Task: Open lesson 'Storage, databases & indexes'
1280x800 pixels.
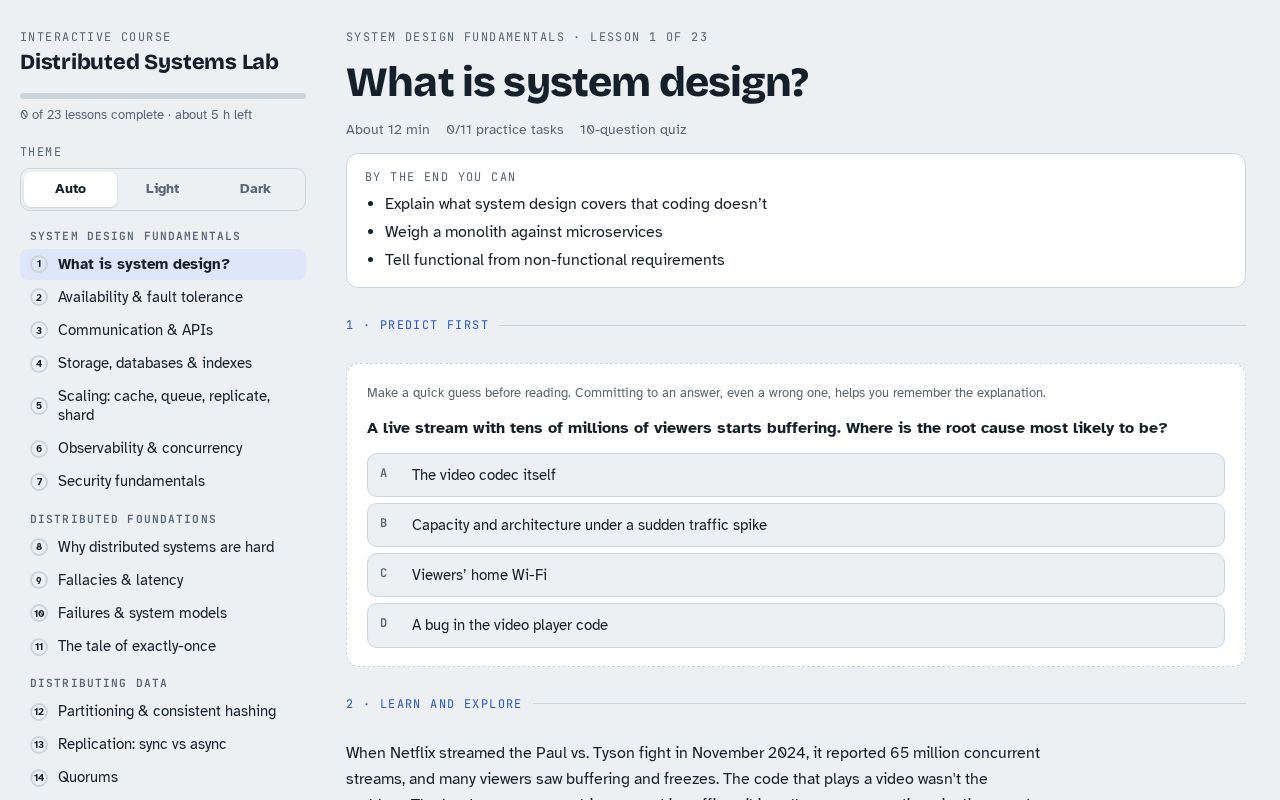Action: click(x=163, y=363)
